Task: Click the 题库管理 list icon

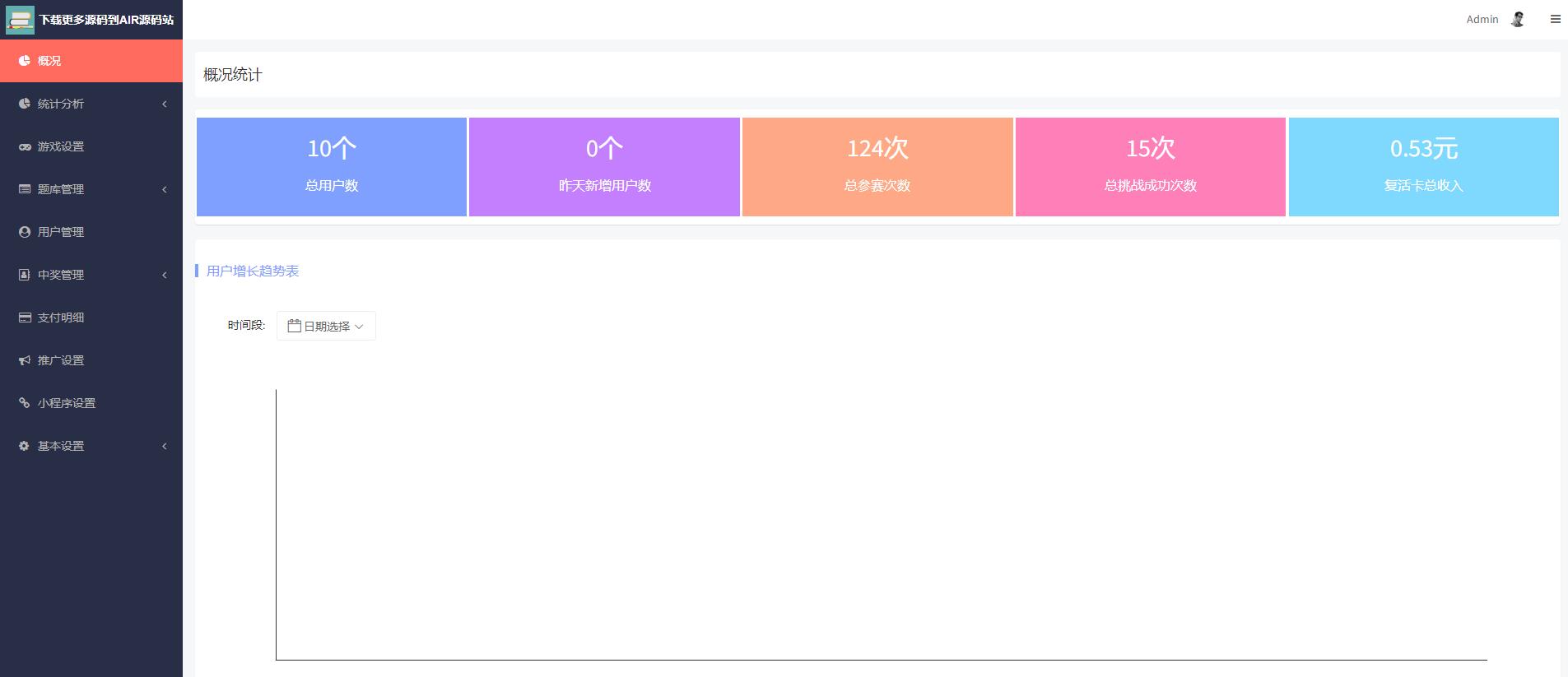Action: click(25, 189)
